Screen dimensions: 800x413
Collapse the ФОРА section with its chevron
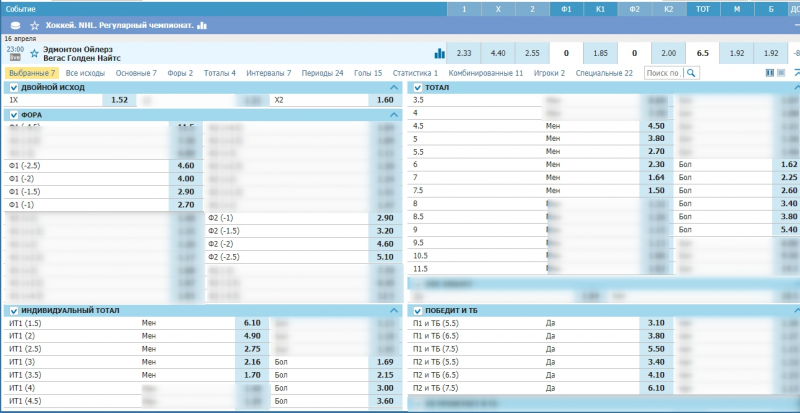[393, 115]
